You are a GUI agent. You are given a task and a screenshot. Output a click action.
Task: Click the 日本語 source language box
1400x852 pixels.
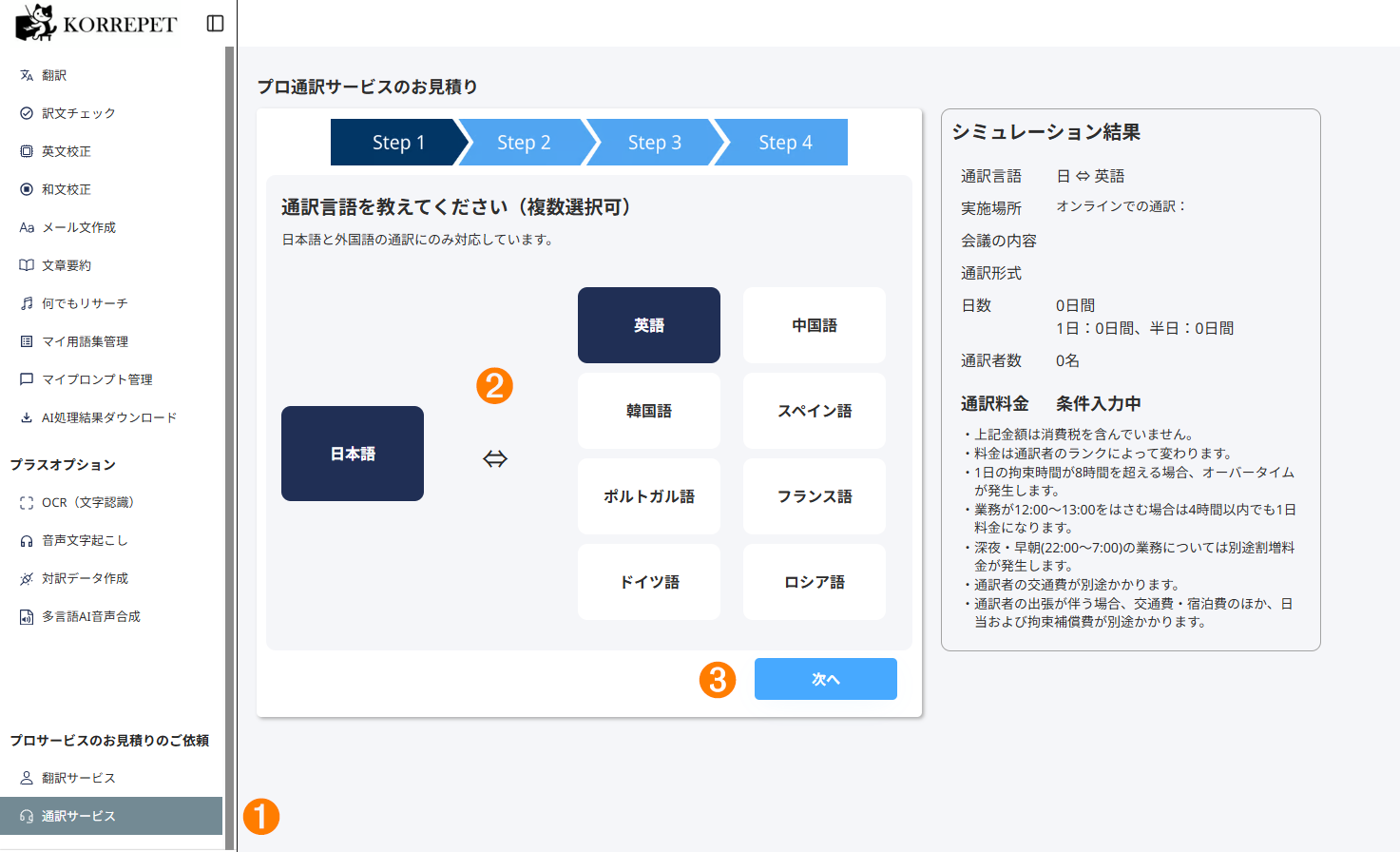(x=353, y=454)
